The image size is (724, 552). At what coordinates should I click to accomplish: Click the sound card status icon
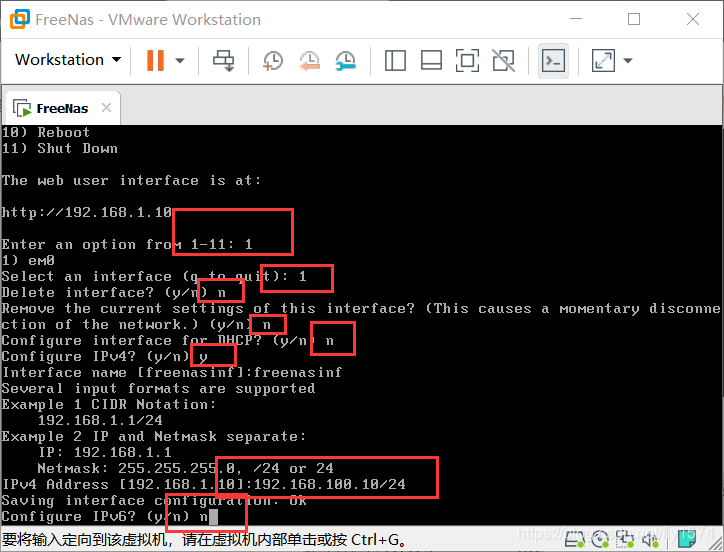click(x=650, y=539)
